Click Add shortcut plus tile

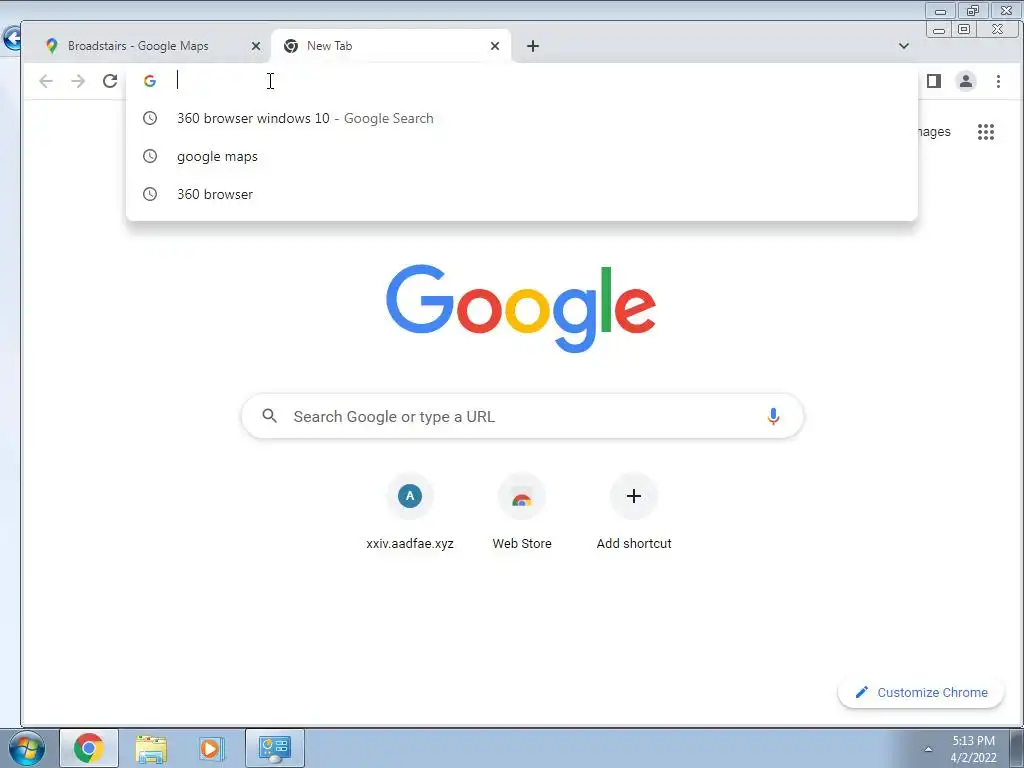pos(633,511)
